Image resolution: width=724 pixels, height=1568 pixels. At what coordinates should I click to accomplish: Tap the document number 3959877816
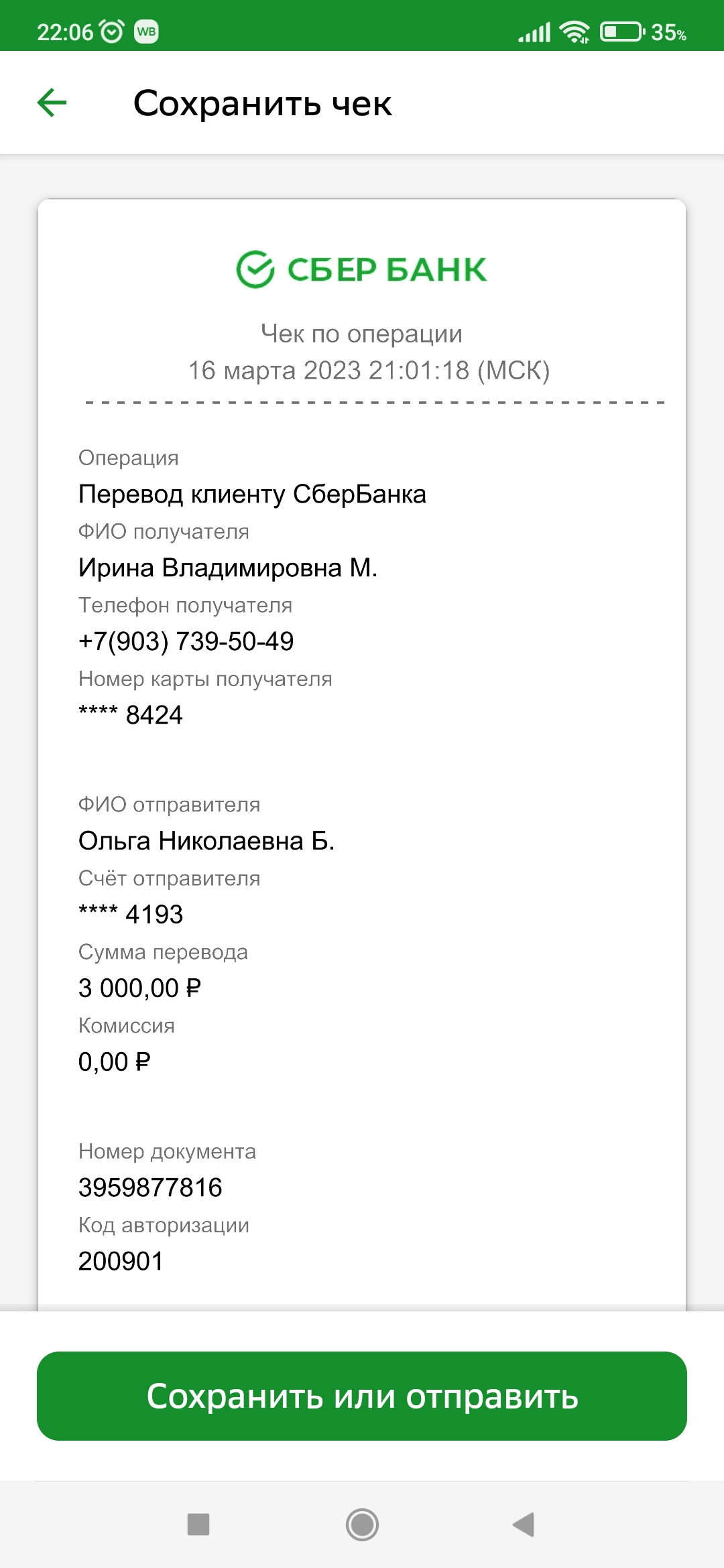point(150,1187)
